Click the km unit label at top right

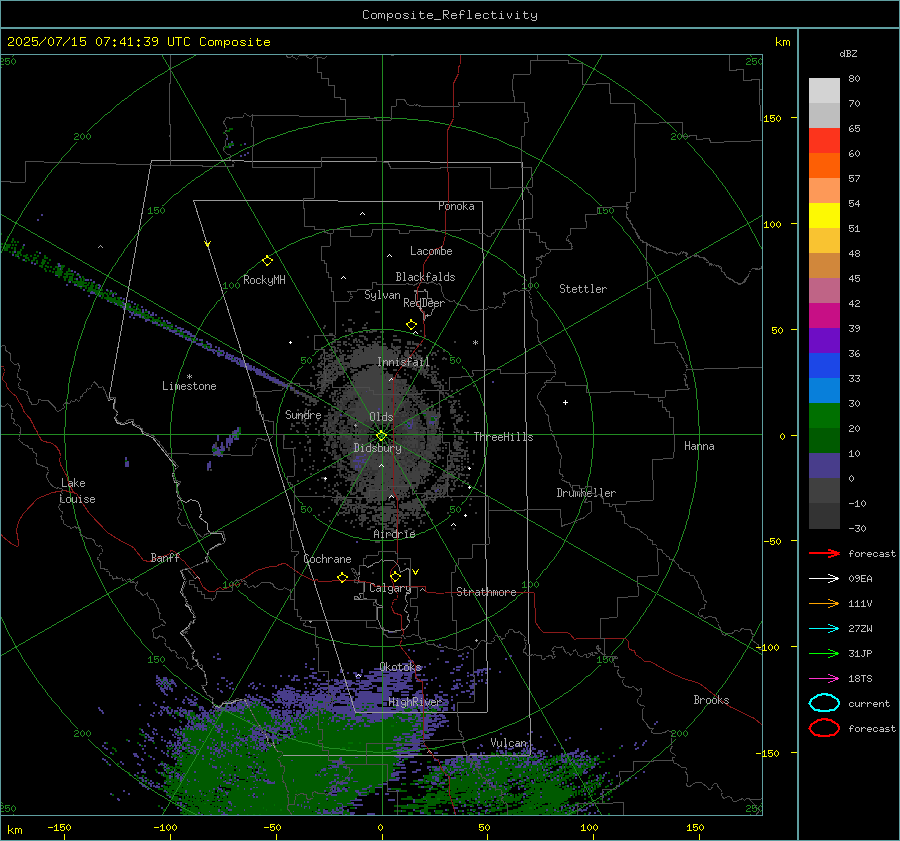coord(782,42)
